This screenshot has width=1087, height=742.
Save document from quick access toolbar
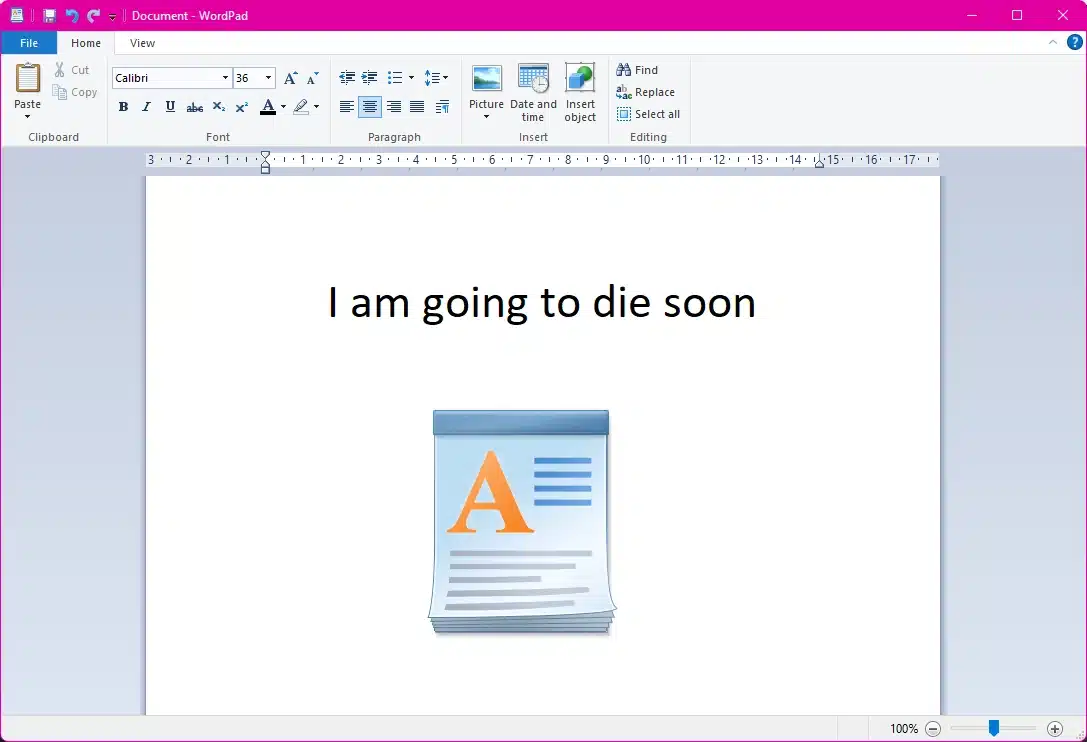coord(49,16)
